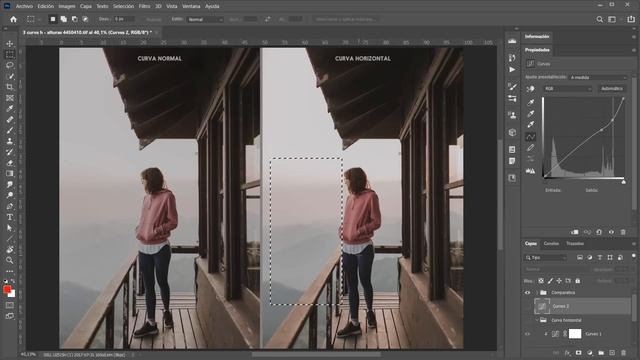Screen dimensions: 640x360
Task: Choose New selection mode in options bar
Action: pos(53,19)
